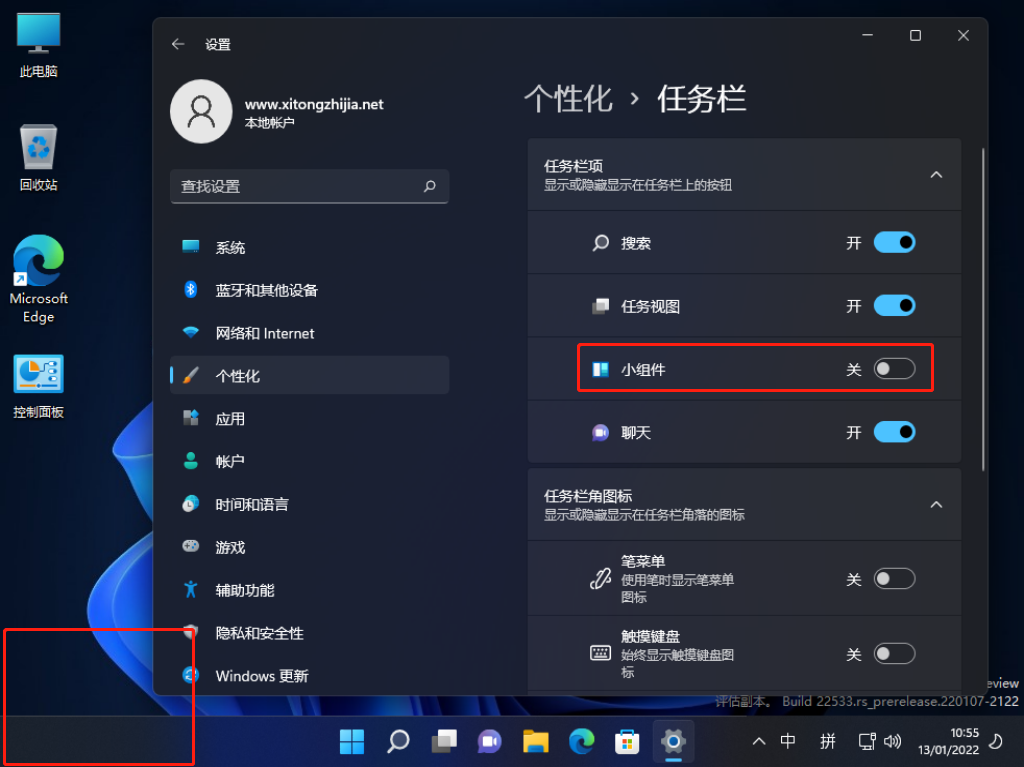Disable the 聊天 toggle
Image resolution: width=1024 pixels, height=767 pixels.
895,431
